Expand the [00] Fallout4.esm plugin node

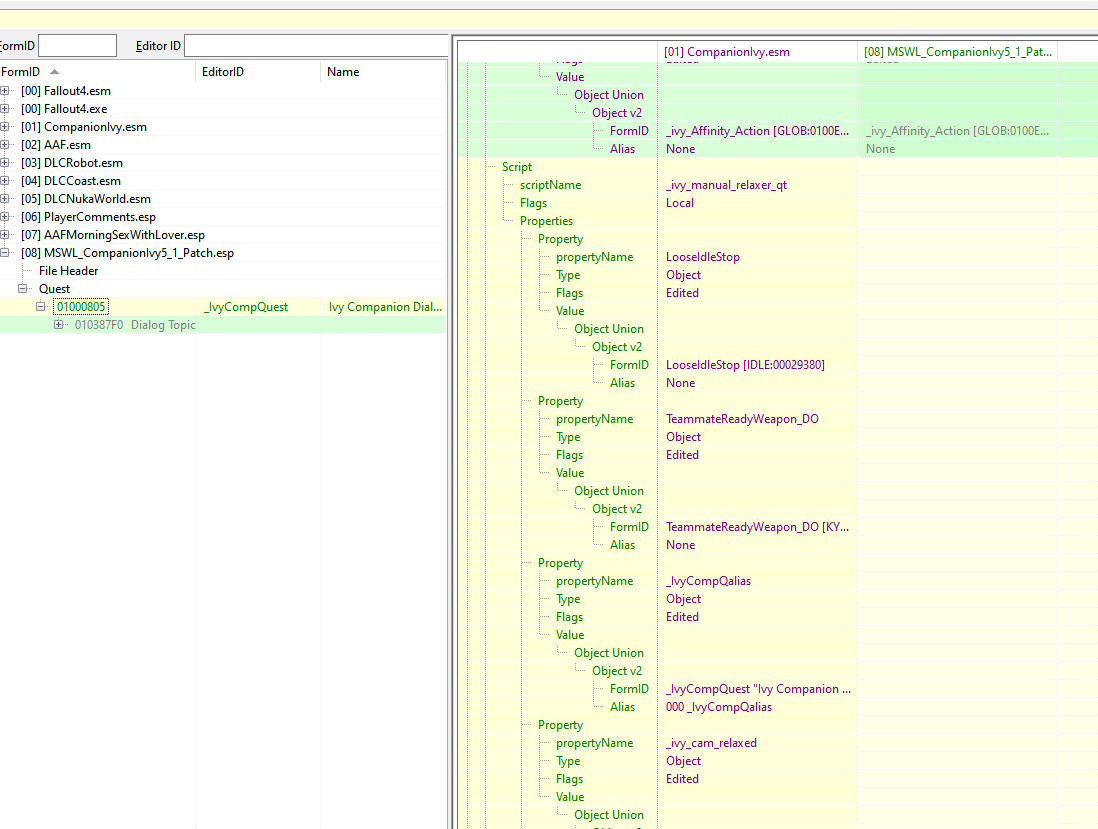tap(4, 91)
